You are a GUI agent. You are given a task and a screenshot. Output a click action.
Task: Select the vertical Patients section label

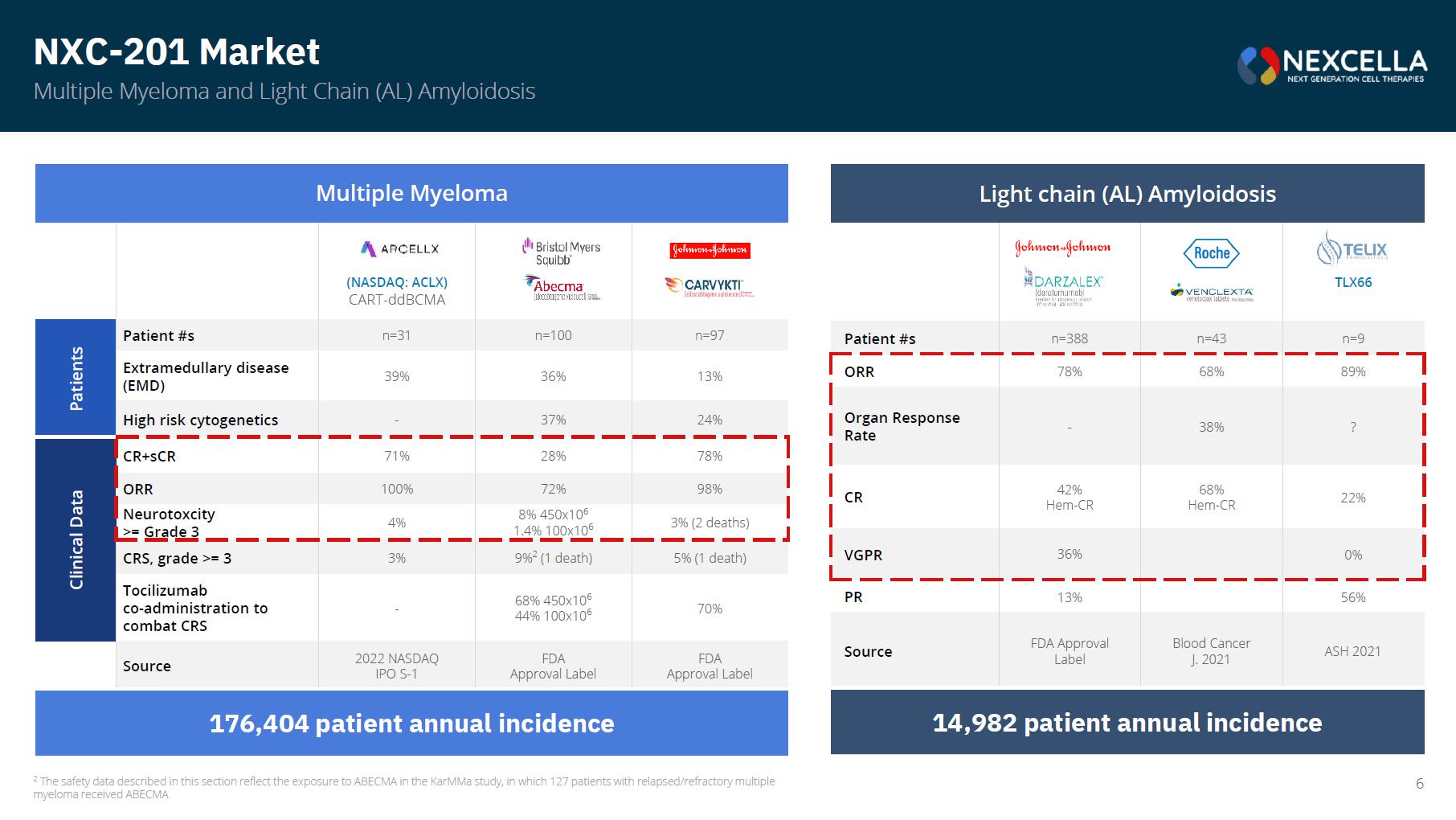point(76,378)
